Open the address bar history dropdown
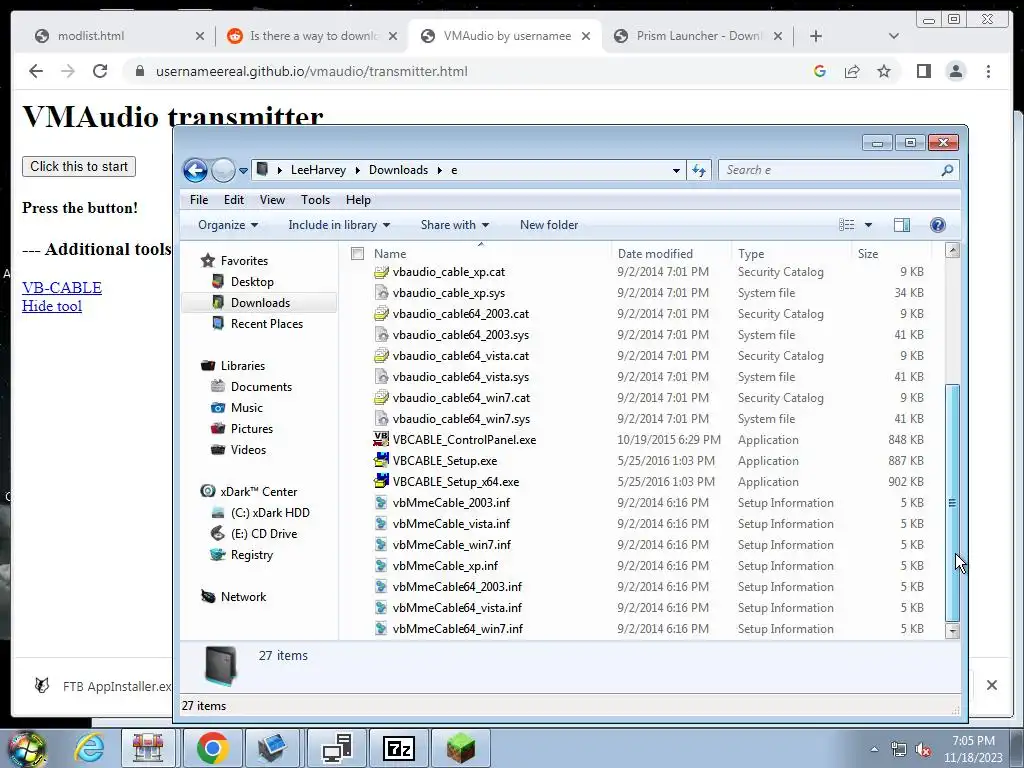The width and height of the screenshot is (1024, 768). 676,170
